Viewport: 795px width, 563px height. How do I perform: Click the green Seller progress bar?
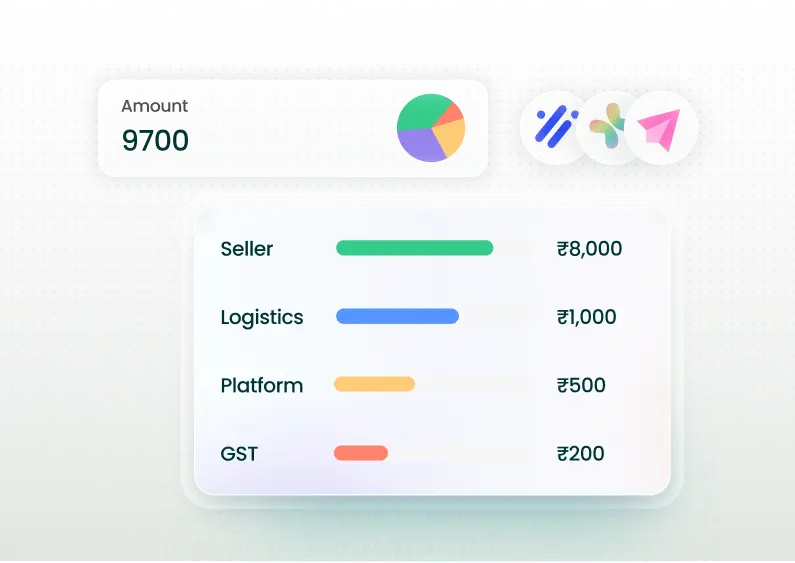[x=414, y=248]
